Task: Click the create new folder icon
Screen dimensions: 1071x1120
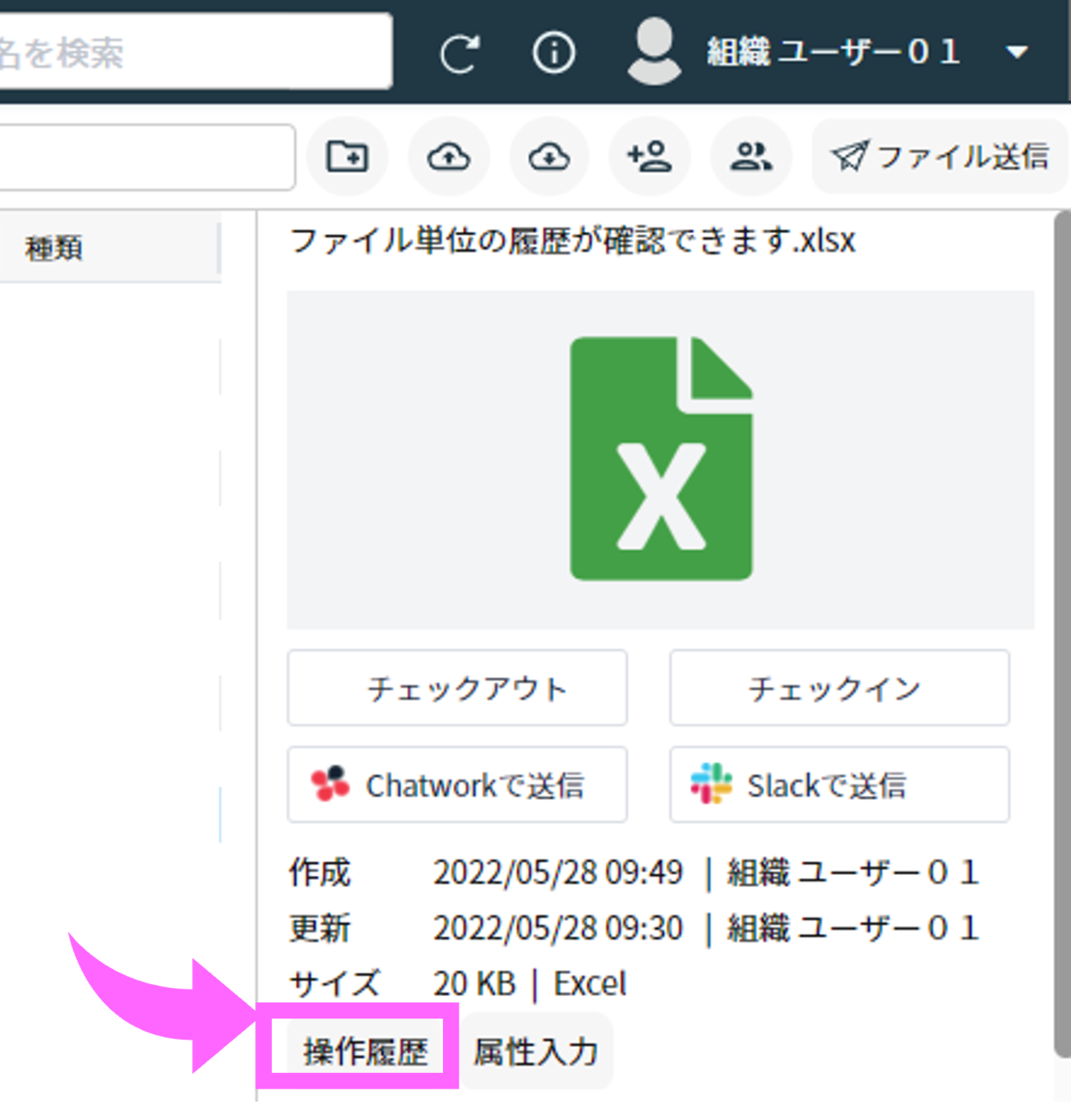Action: pyautogui.click(x=347, y=157)
